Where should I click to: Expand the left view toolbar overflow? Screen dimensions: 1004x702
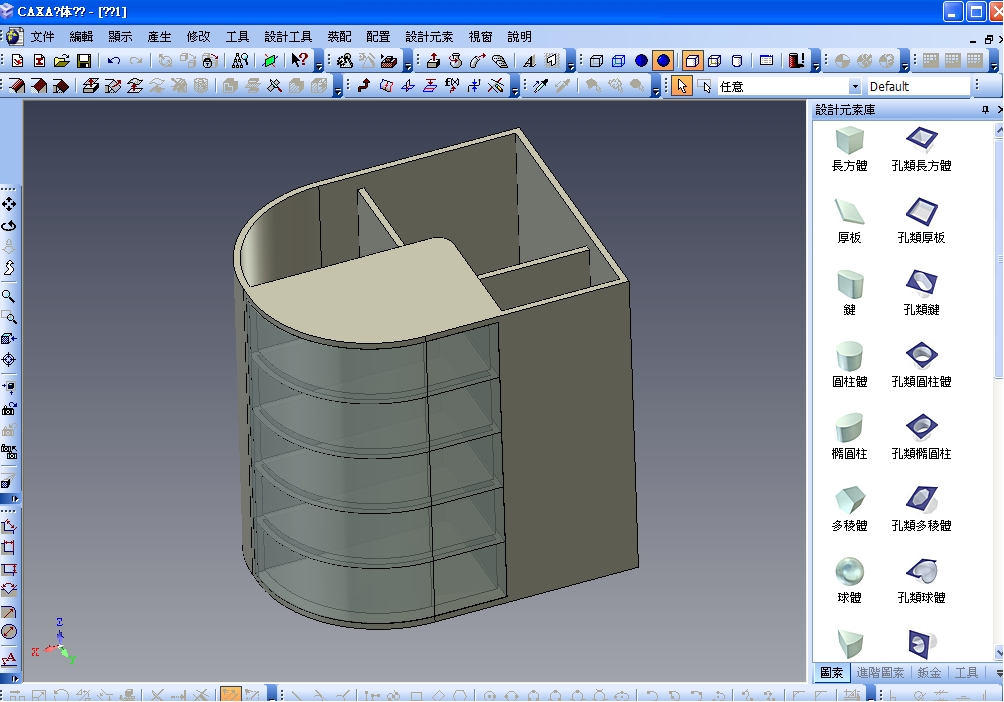(x=9, y=499)
